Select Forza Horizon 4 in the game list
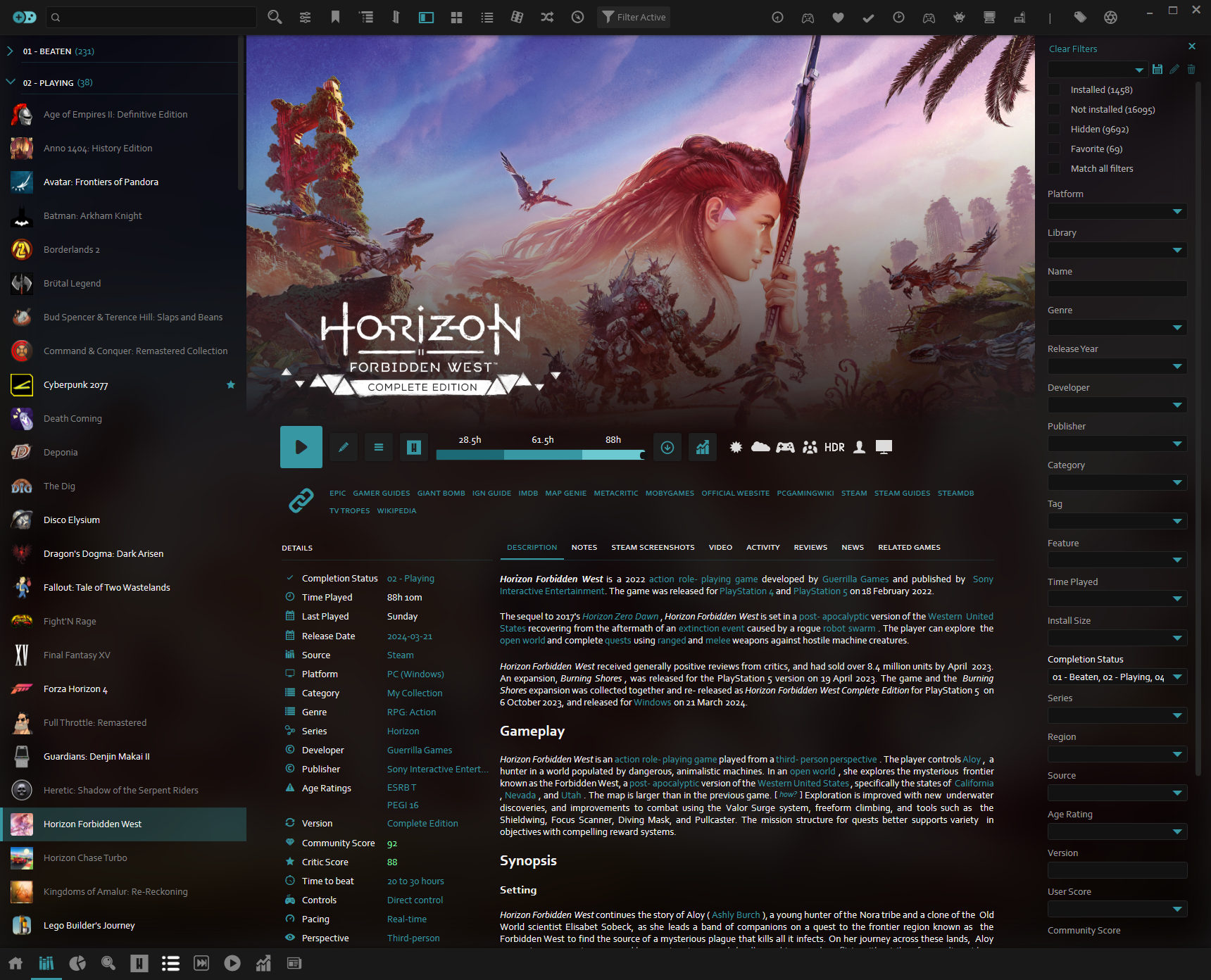Screen dimensions: 1211x980 (123, 689)
